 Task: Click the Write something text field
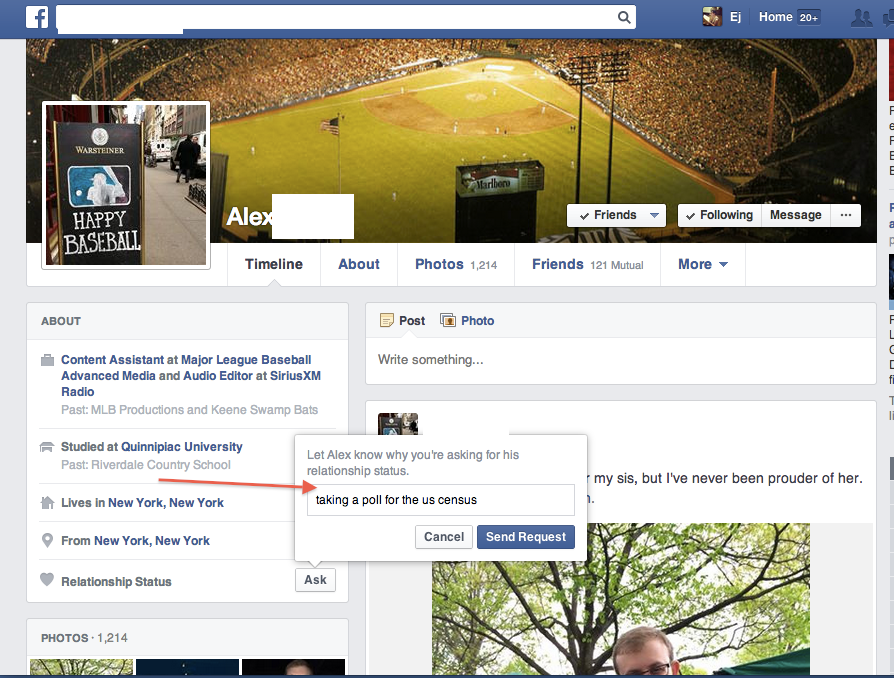click(x=620, y=360)
